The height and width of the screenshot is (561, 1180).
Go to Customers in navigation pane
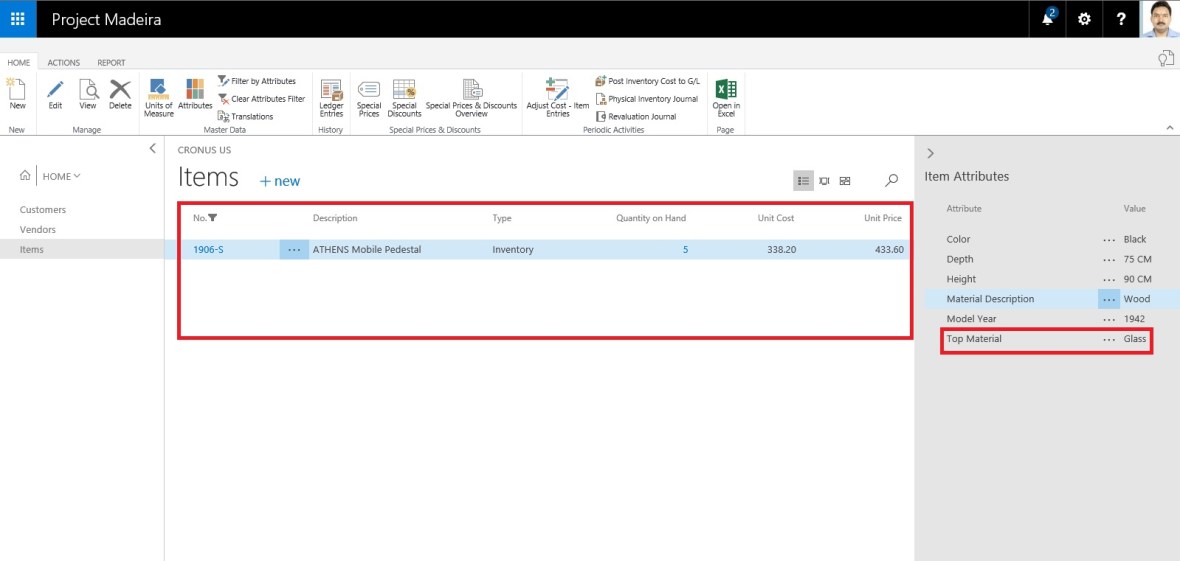[43, 210]
